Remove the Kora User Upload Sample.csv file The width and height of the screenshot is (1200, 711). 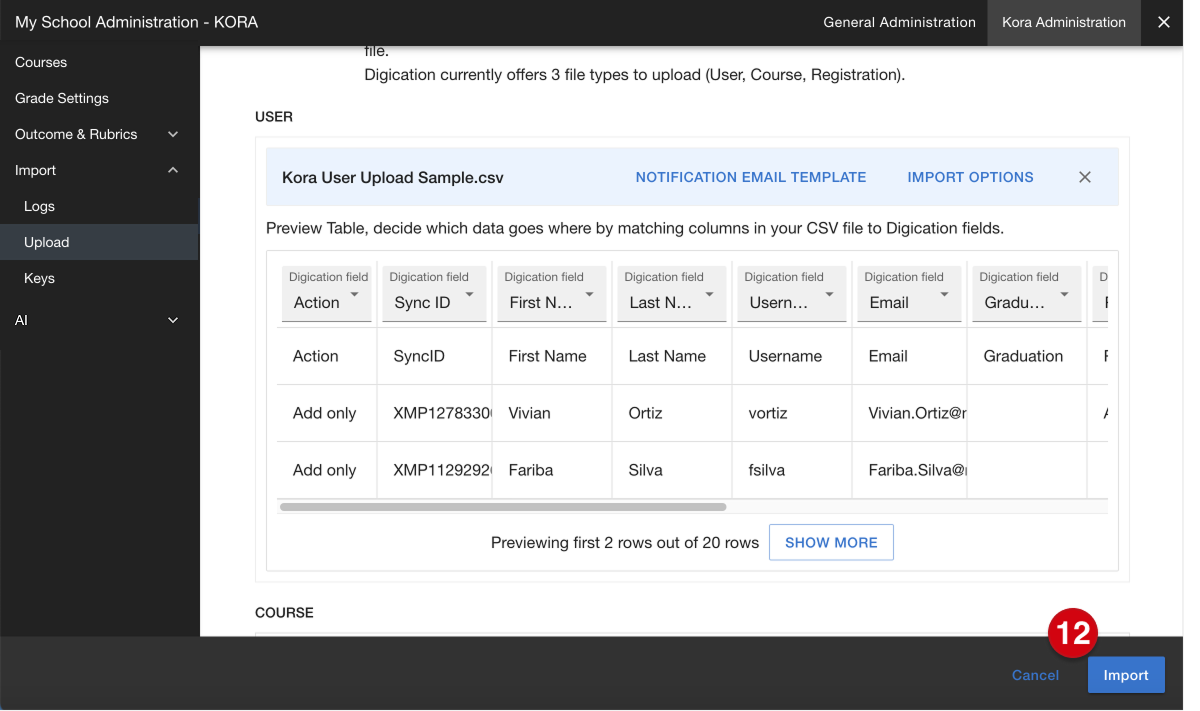click(x=1084, y=177)
